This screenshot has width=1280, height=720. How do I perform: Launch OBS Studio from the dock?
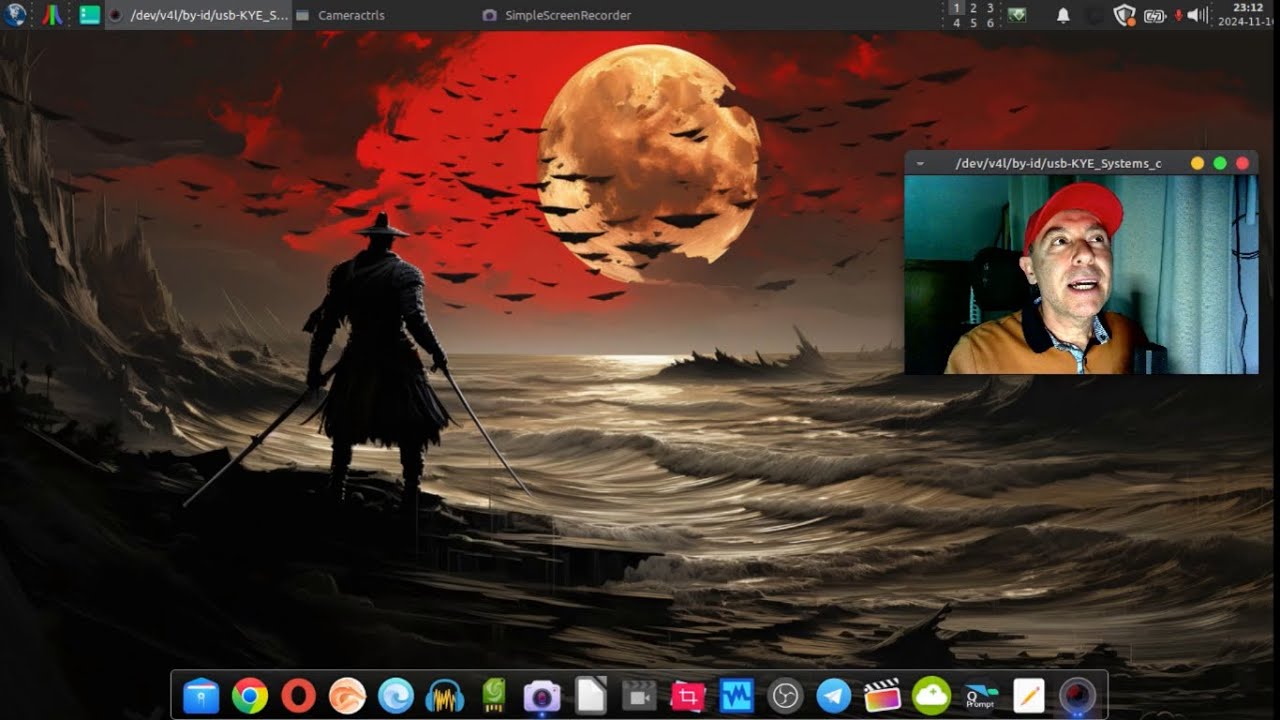tap(785, 695)
